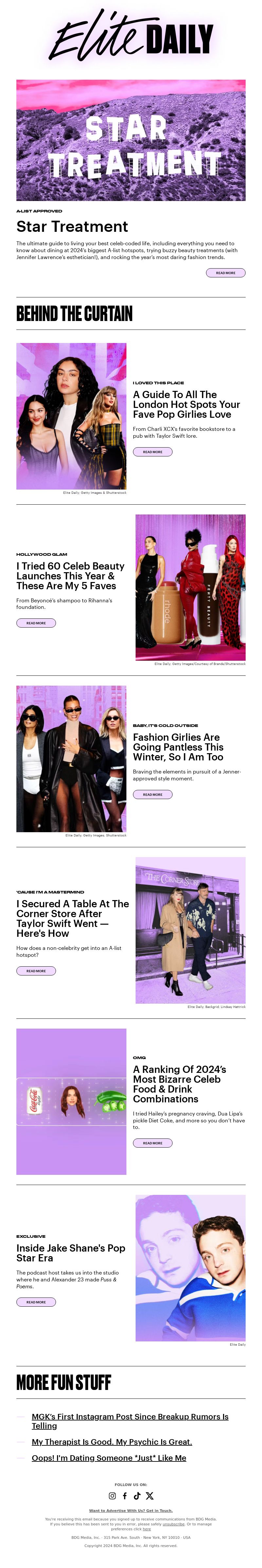Open Oops! I'm Dating Someone link

pos(109,1458)
